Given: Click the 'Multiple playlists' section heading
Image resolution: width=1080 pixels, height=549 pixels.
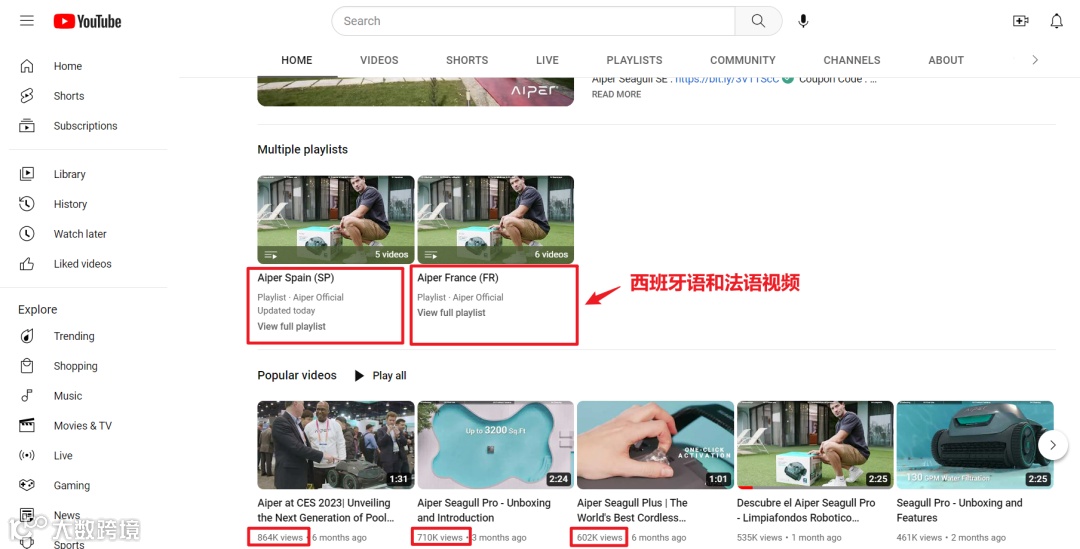Looking at the screenshot, I should (302, 149).
